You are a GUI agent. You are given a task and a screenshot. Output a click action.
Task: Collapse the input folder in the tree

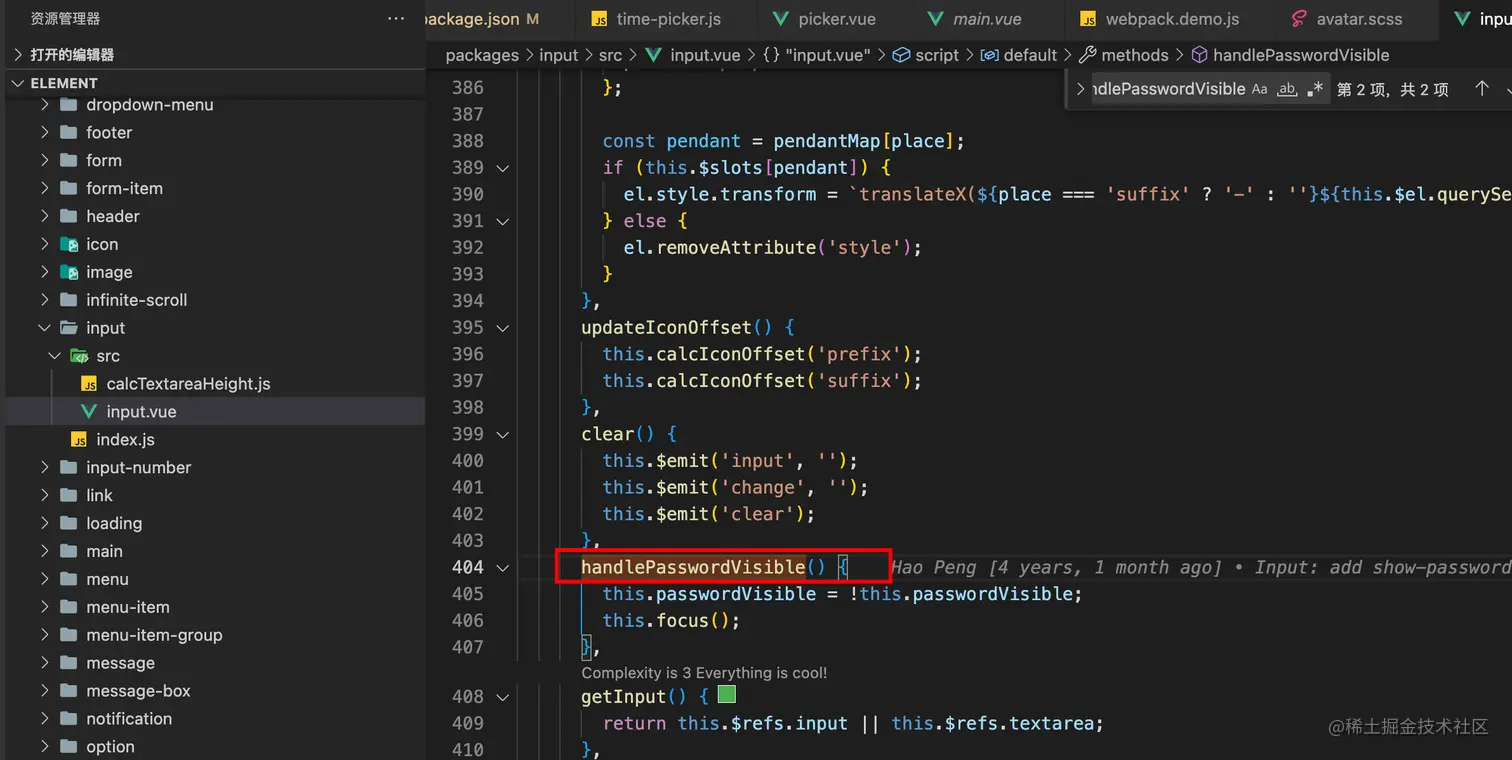(x=44, y=328)
